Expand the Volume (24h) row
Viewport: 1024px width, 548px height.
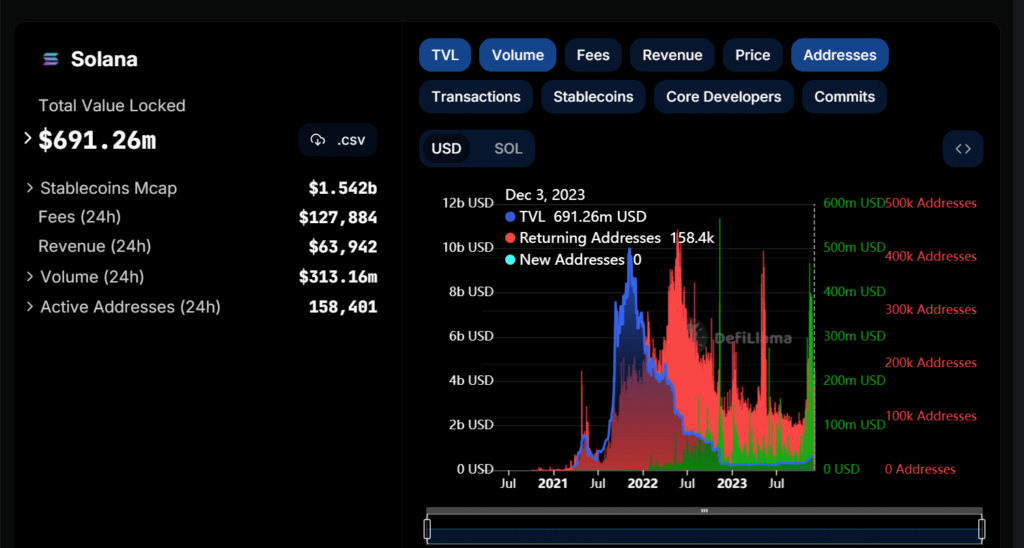pos(29,277)
